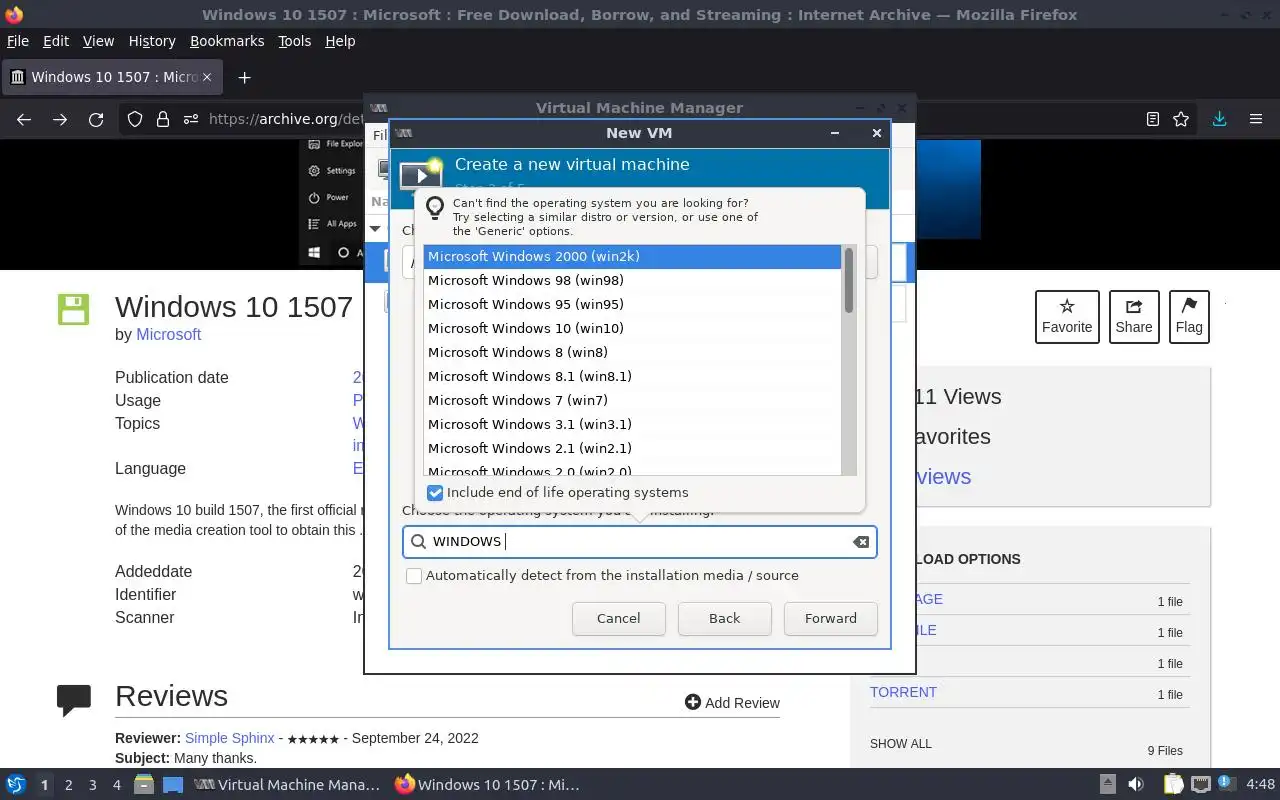
Task: Click the reload page button in Firefox
Action: click(x=96, y=119)
